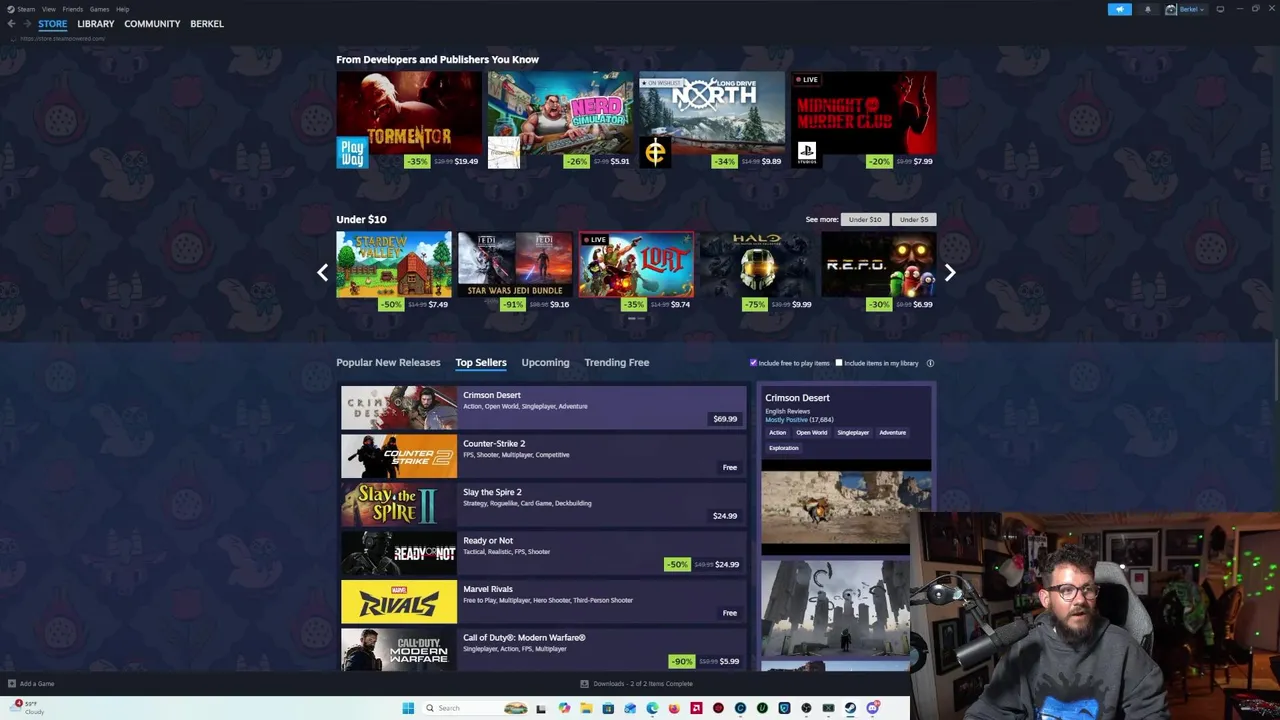1280x720 pixels.
Task: Go forward with the right arrow
Action: (27, 24)
